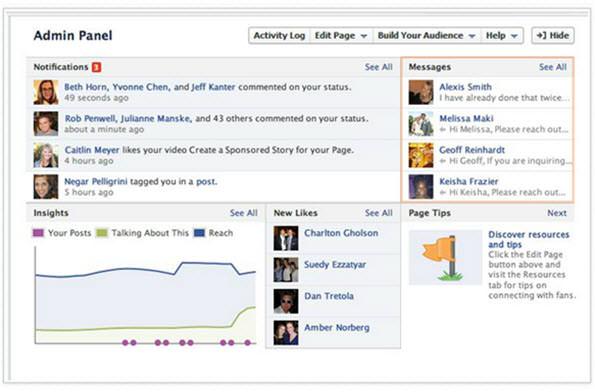Click Beth Horn's notification profile picture
This screenshot has height=392, width=595.
tap(46, 92)
